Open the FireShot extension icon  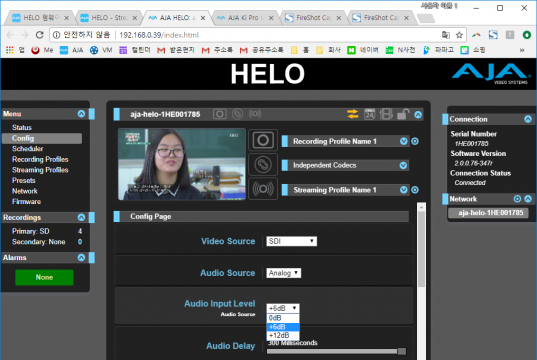point(493,35)
